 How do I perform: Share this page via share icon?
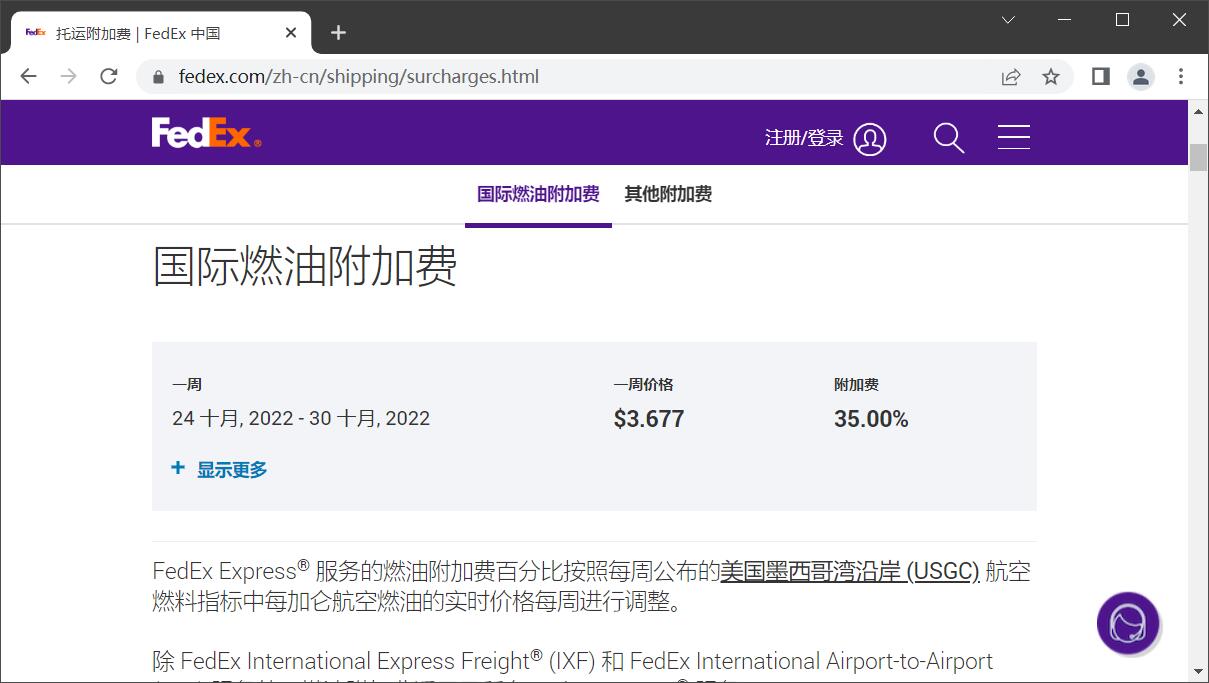(x=1011, y=77)
